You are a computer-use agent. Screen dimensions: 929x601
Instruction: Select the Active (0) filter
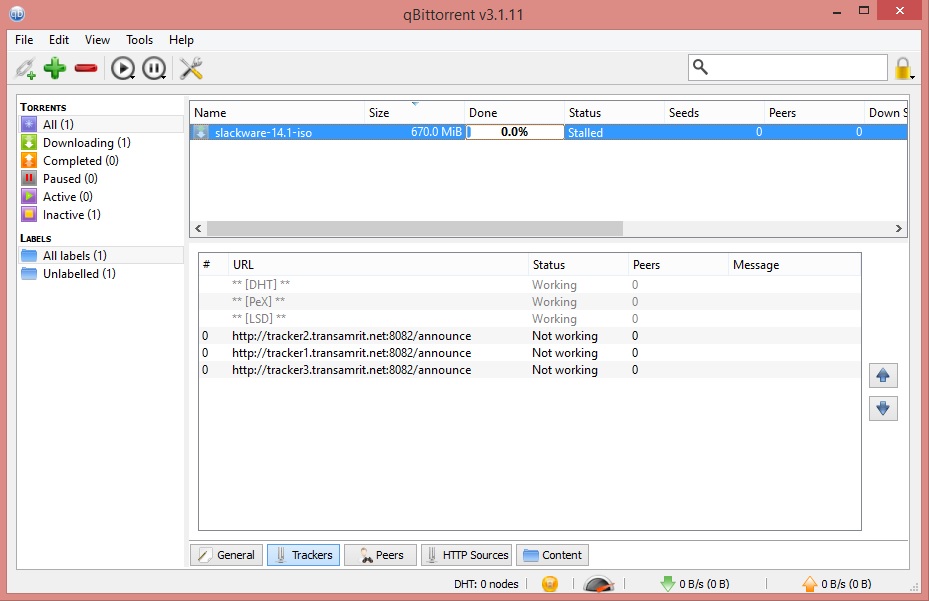(102, 197)
